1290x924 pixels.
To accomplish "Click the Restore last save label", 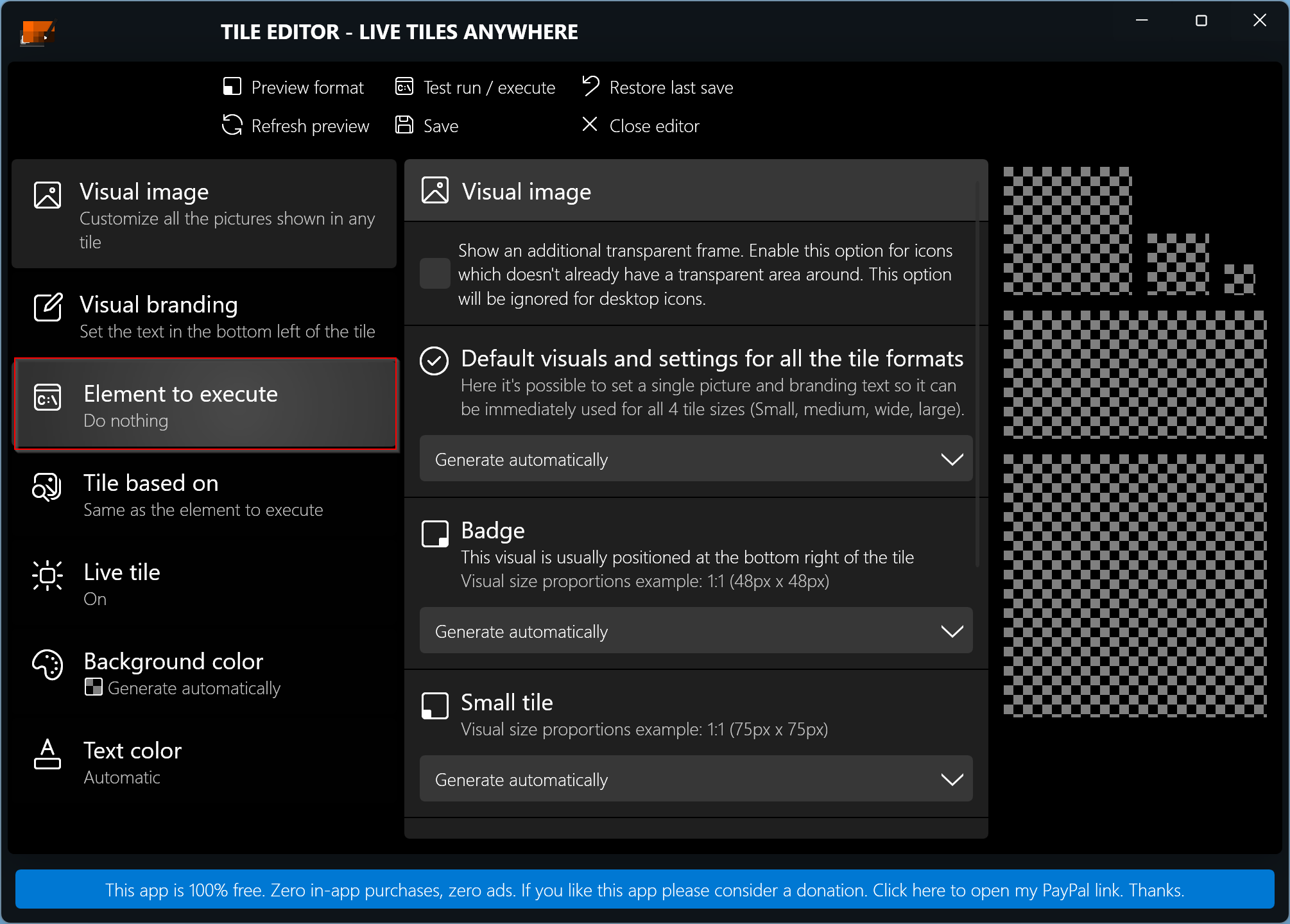I will (671, 87).
